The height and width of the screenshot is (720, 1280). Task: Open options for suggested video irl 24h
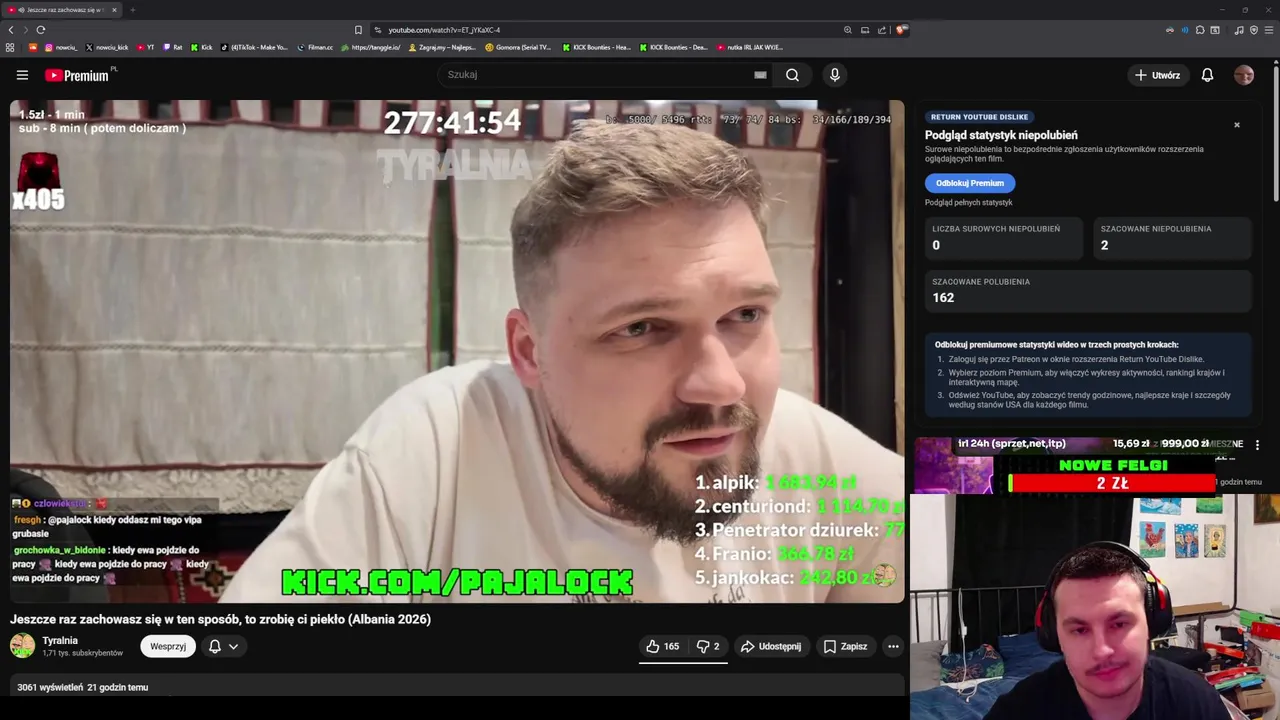tap(1257, 445)
